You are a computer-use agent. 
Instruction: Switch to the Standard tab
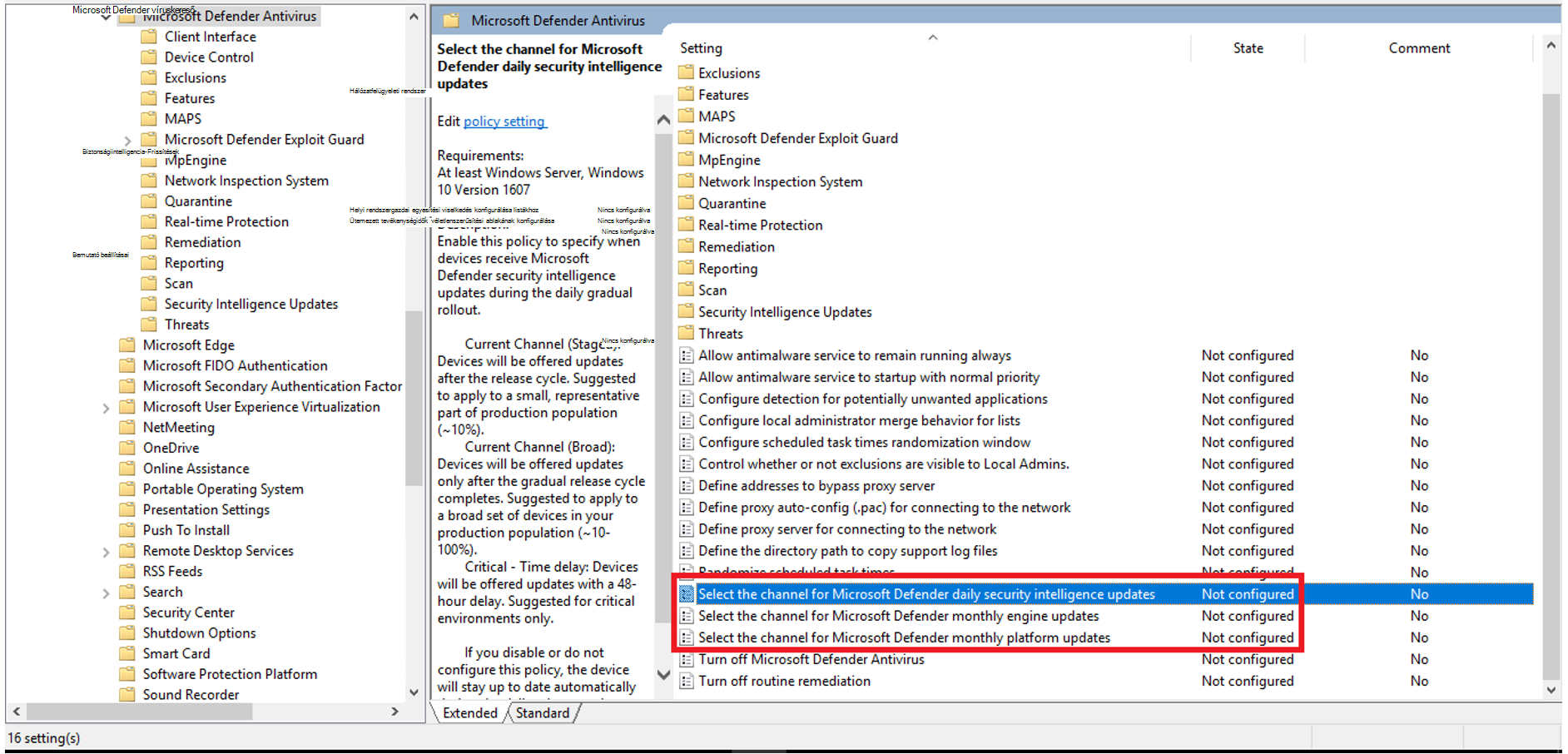pos(543,713)
